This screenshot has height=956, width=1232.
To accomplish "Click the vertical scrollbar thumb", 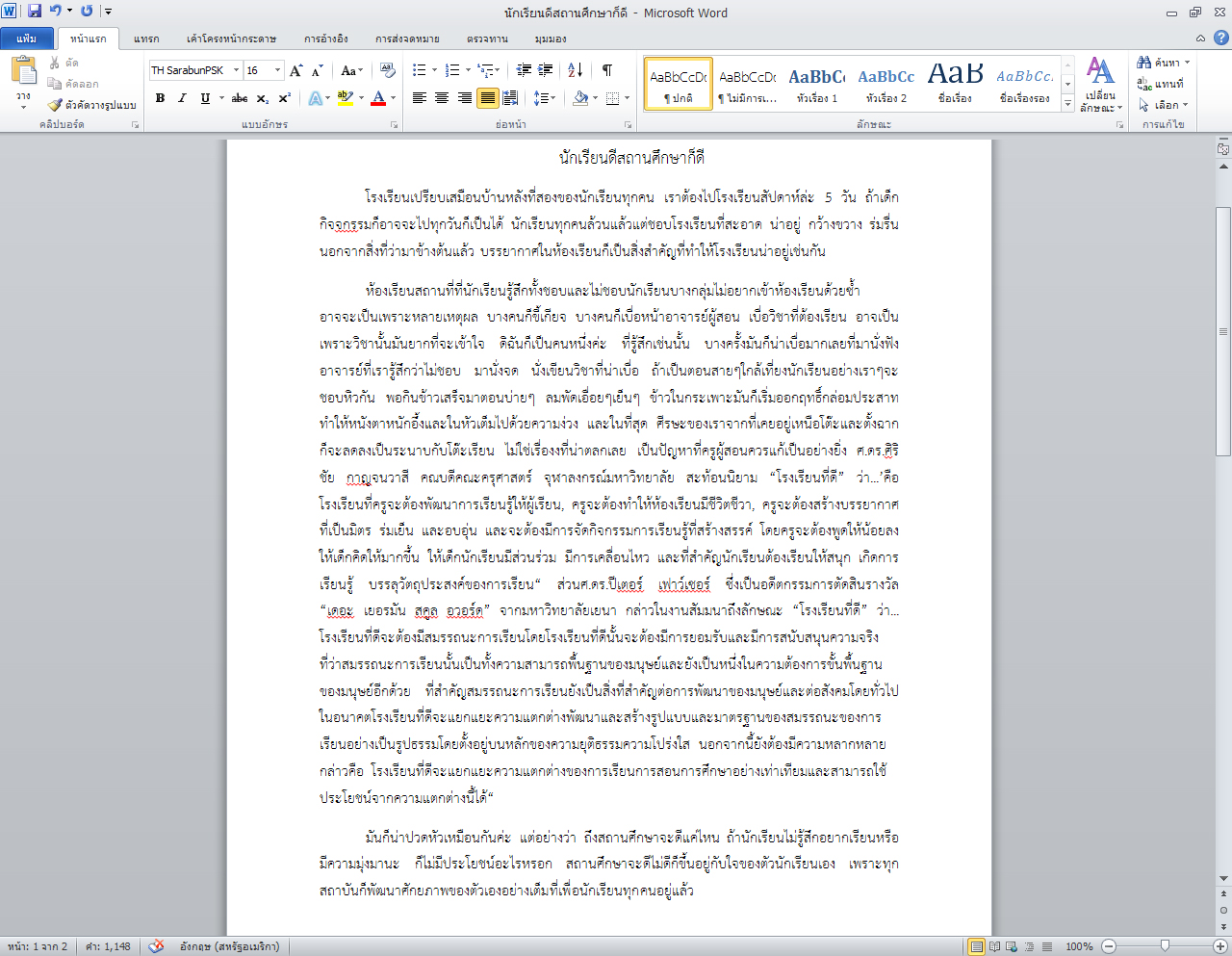I will point(1223,331).
